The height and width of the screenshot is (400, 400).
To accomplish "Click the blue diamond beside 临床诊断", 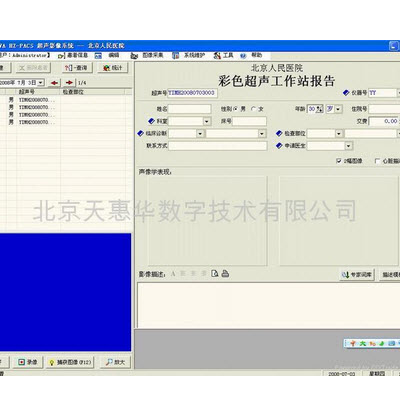I will pos(140,133).
